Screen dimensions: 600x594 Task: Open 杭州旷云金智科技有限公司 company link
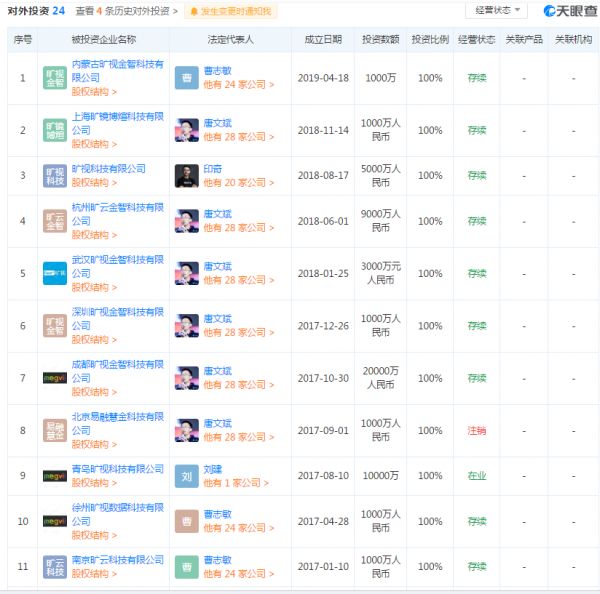tap(117, 207)
